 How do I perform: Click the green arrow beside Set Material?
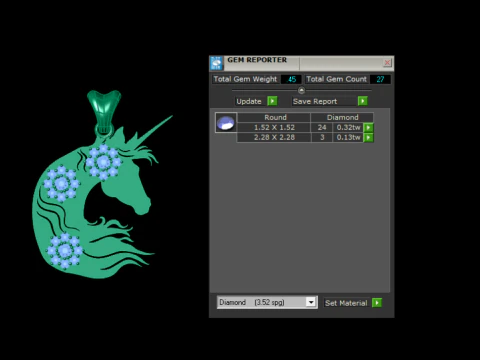point(377,303)
